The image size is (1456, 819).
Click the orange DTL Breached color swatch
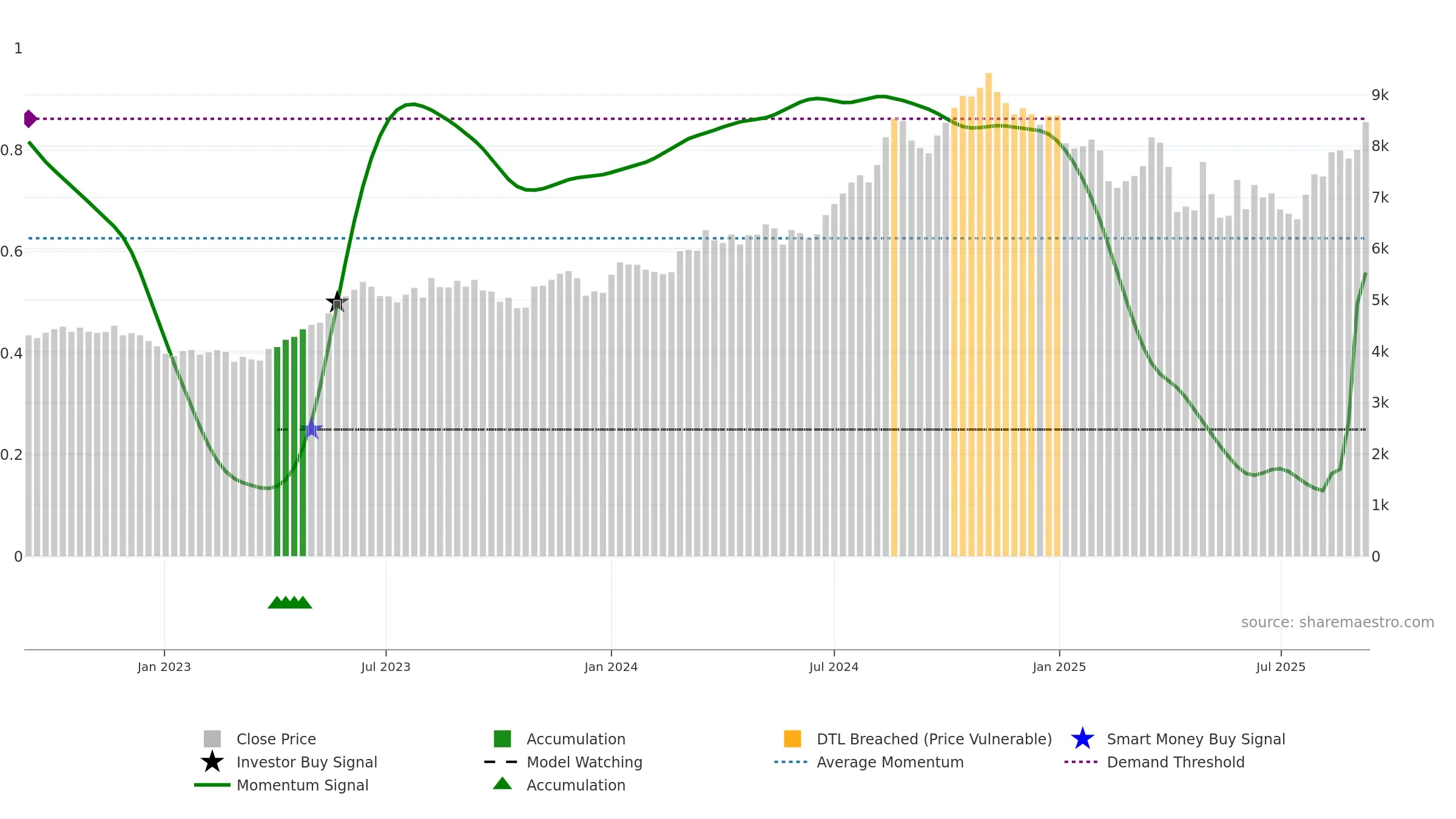tap(792, 739)
